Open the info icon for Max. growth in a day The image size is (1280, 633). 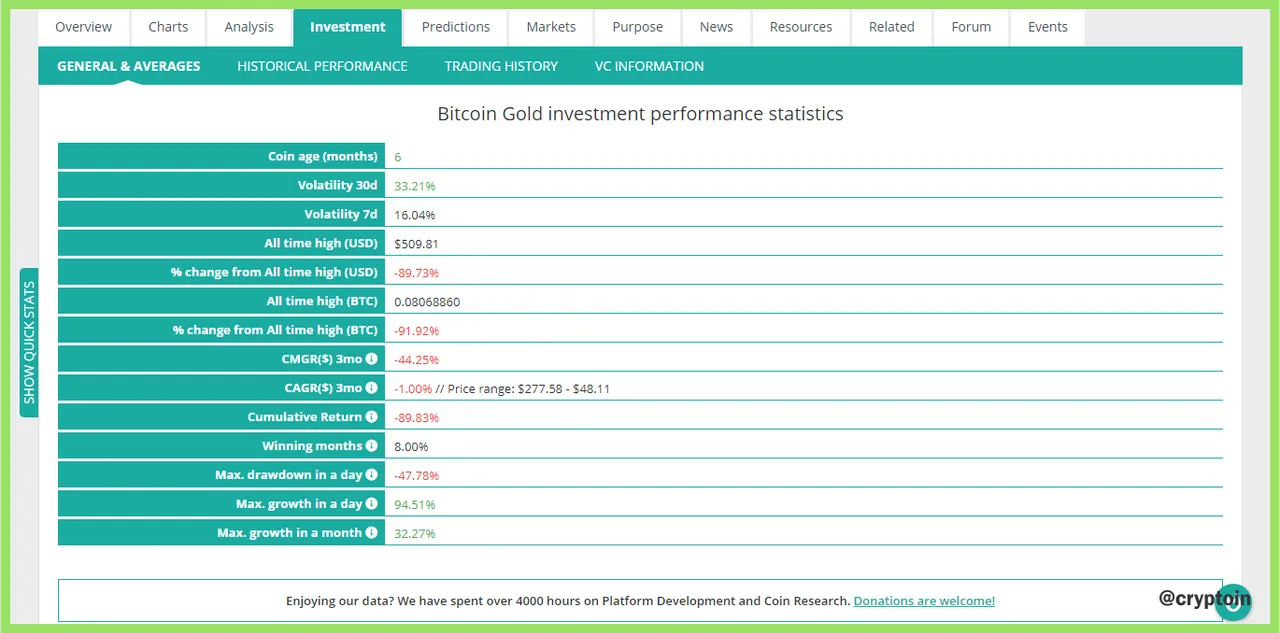[x=372, y=504]
